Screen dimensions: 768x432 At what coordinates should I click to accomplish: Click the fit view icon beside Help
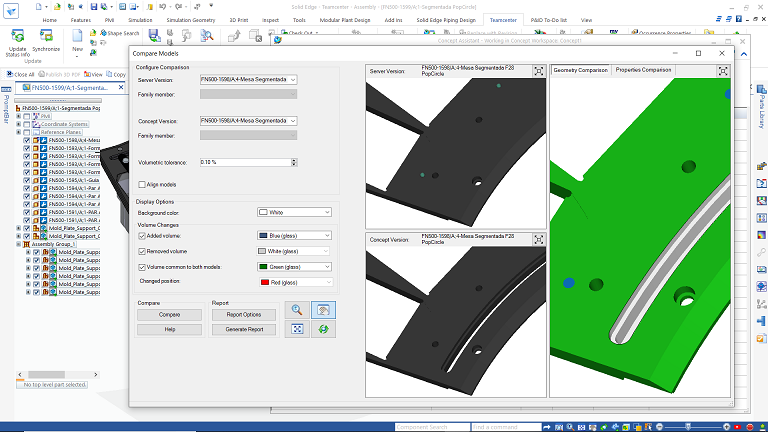pos(296,329)
